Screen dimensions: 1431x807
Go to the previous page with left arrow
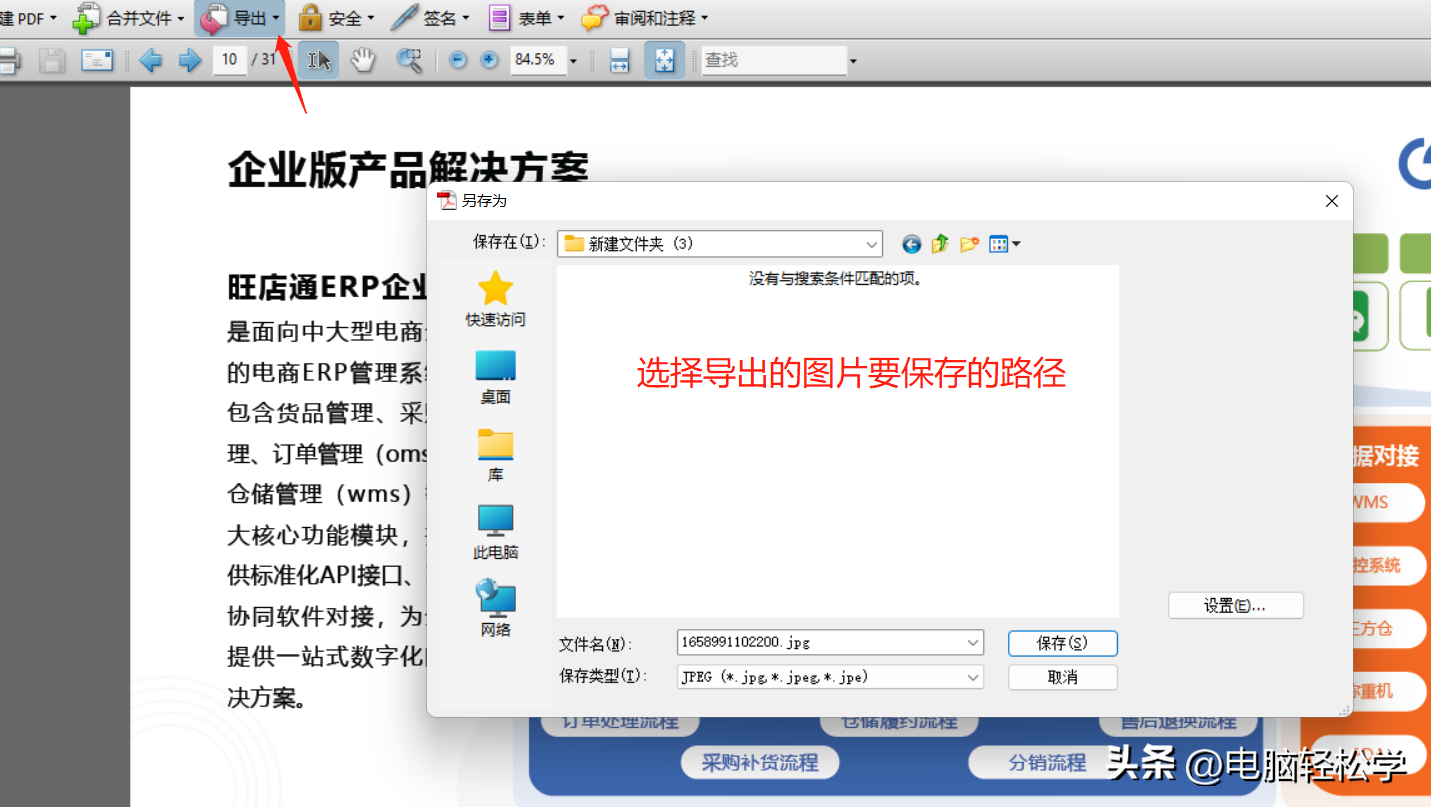(x=151, y=60)
